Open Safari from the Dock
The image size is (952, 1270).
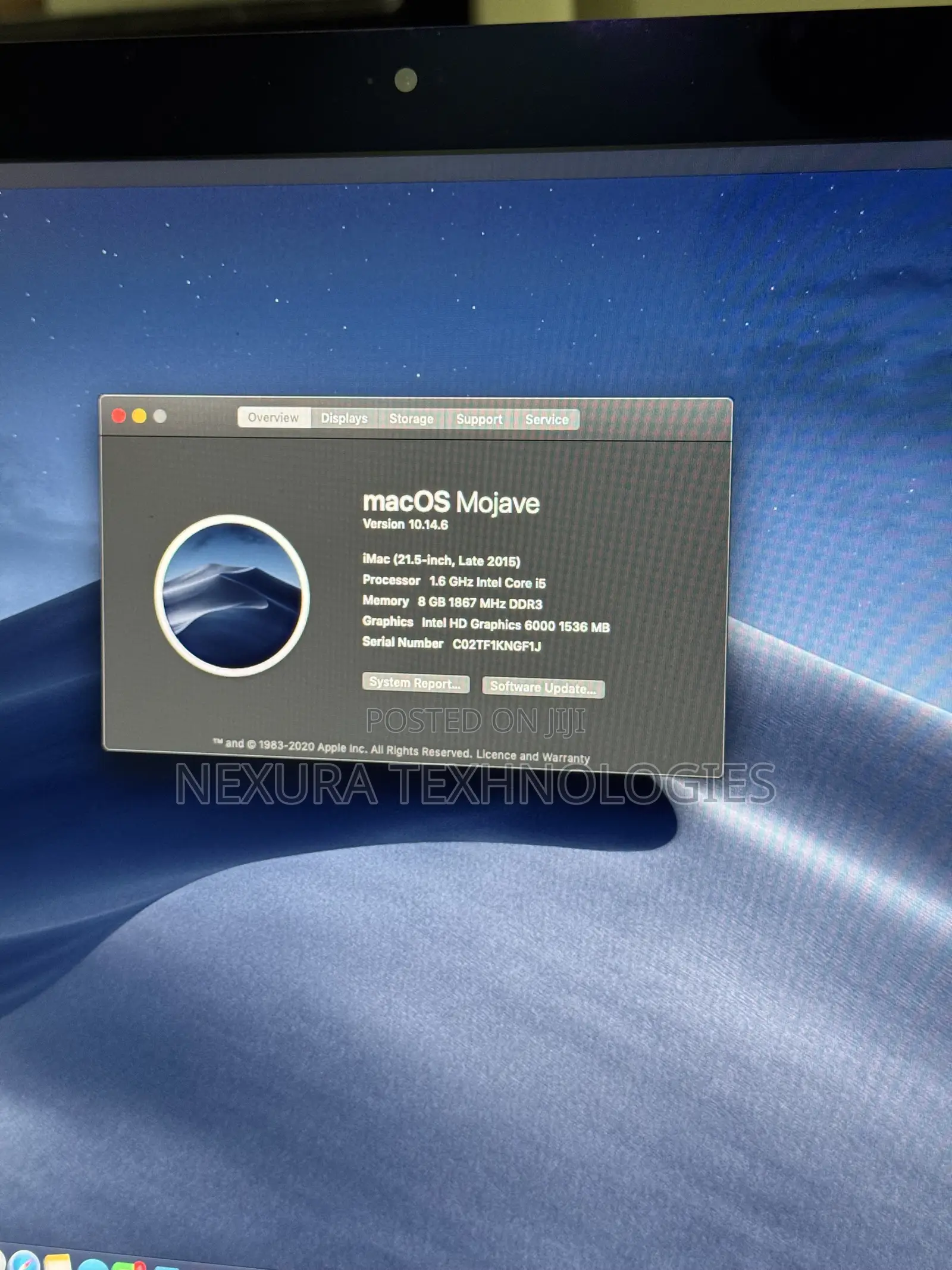[x=24, y=1261]
